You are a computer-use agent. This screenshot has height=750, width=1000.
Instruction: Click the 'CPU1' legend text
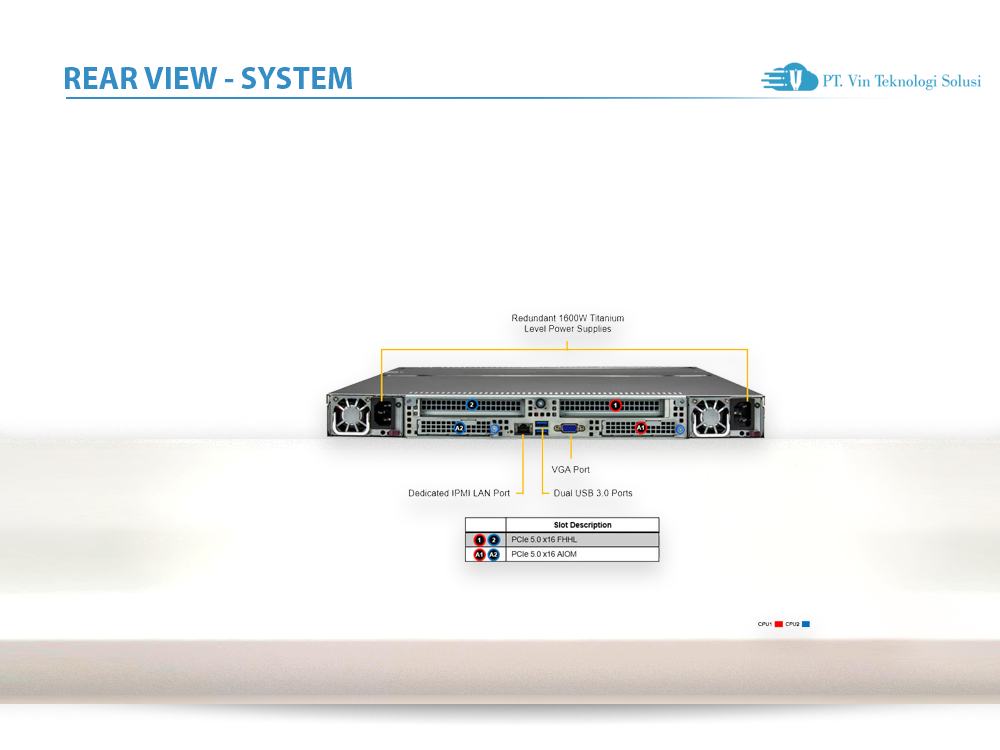765,624
